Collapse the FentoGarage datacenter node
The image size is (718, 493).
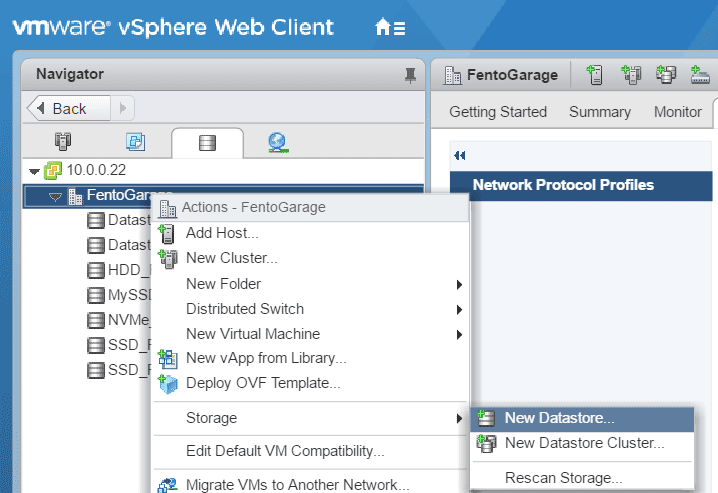click(55, 196)
